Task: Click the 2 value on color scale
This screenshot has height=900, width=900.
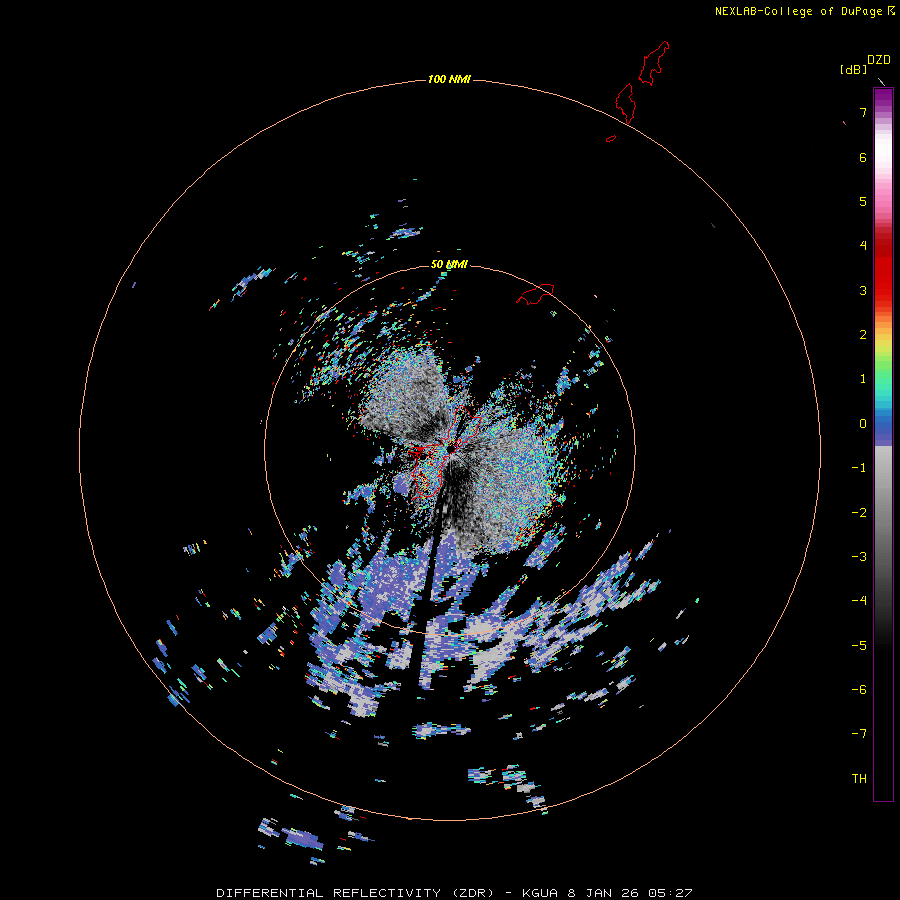Action: click(x=863, y=335)
